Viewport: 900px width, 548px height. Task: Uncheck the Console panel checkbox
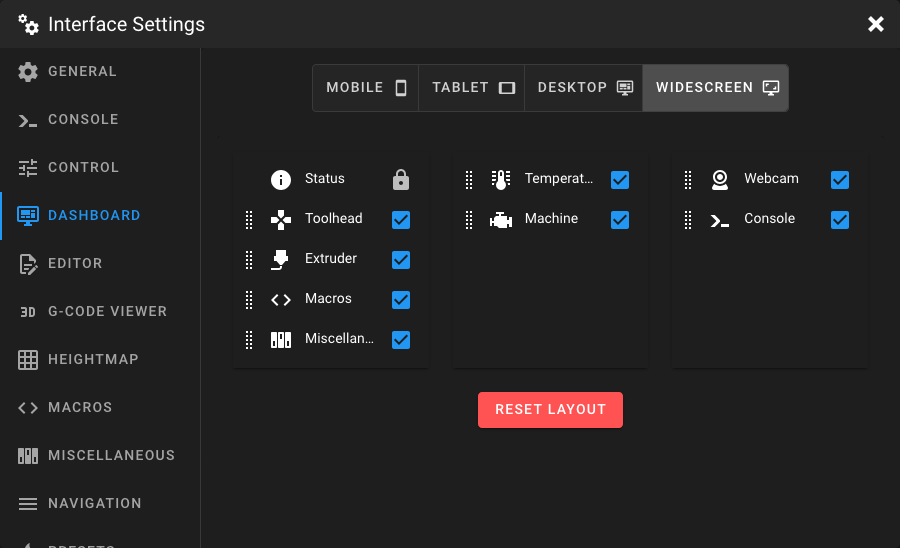pyautogui.click(x=840, y=220)
